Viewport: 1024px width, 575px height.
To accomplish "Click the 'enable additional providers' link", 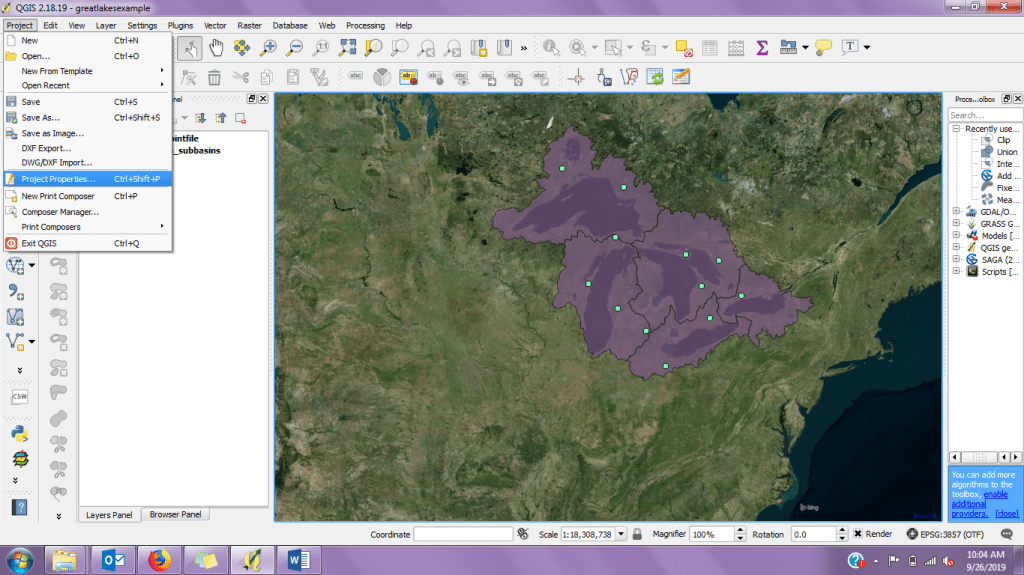I will pyautogui.click(x=995, y=495).
